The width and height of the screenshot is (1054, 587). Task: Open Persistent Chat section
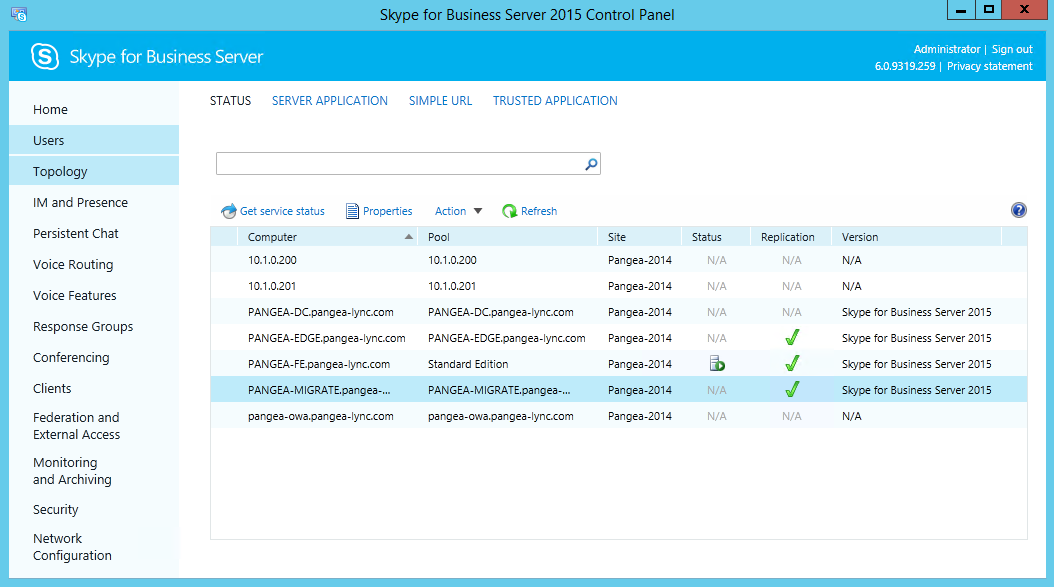94,233
